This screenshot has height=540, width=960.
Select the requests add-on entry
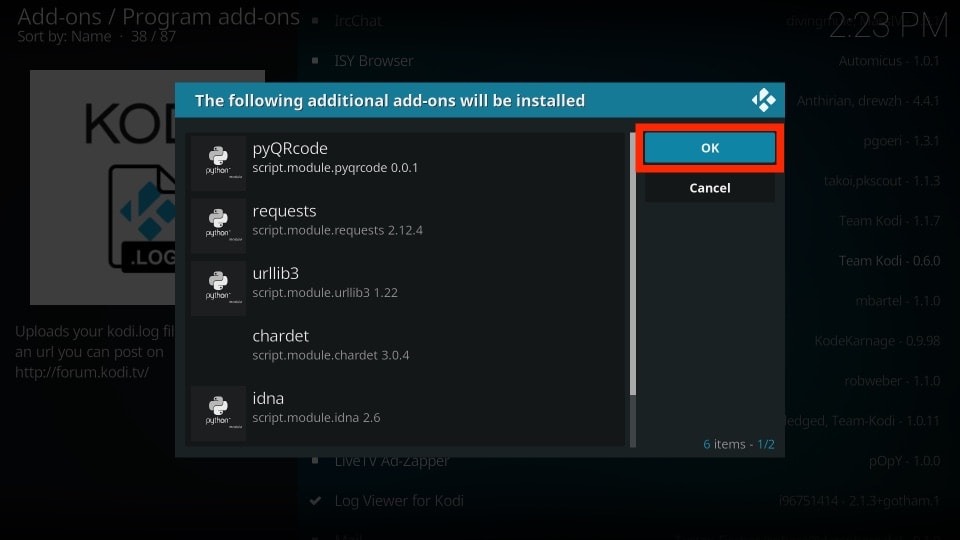407,225
